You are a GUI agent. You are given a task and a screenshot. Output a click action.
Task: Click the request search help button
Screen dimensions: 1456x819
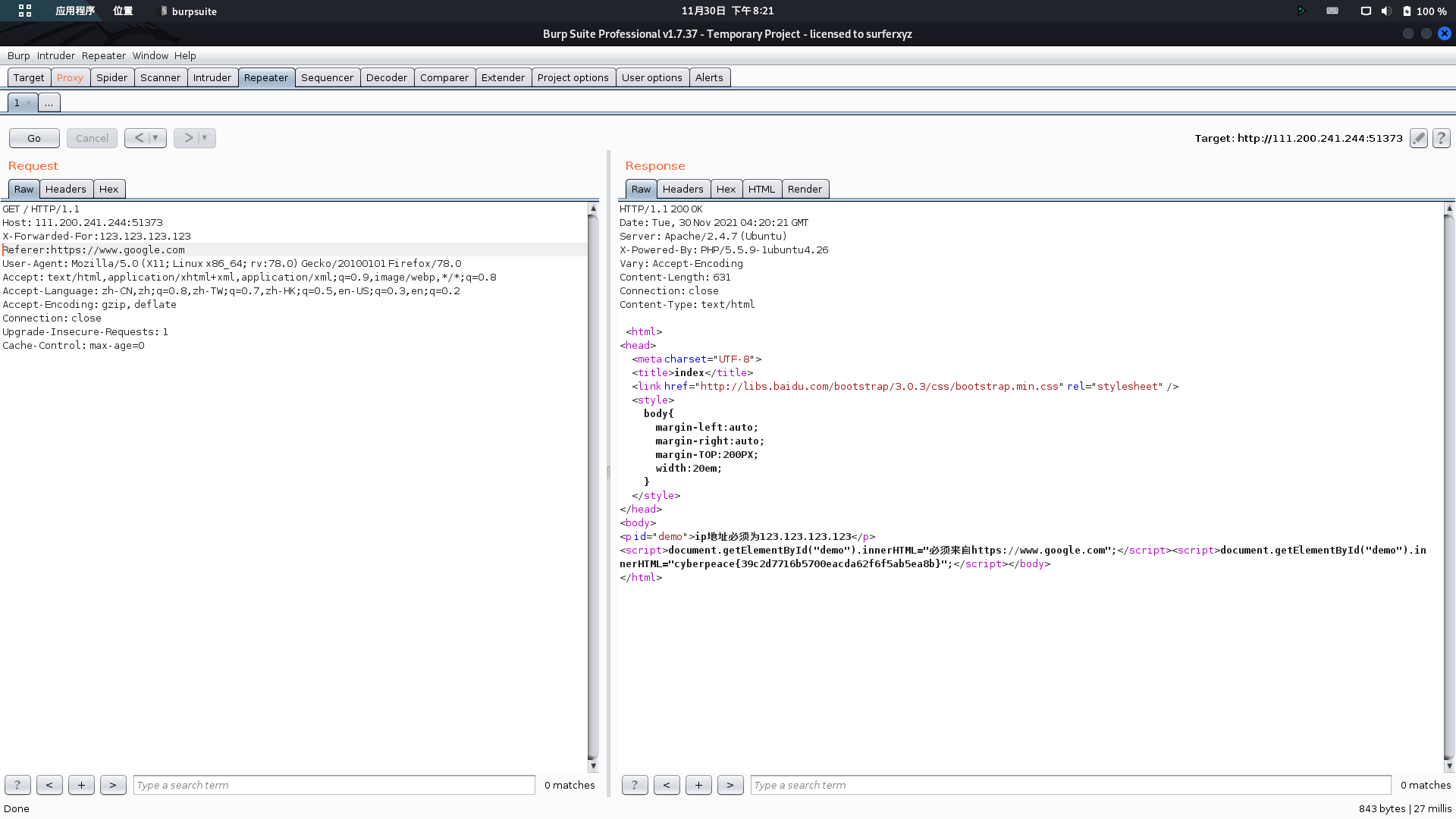(x=17, y=785)
